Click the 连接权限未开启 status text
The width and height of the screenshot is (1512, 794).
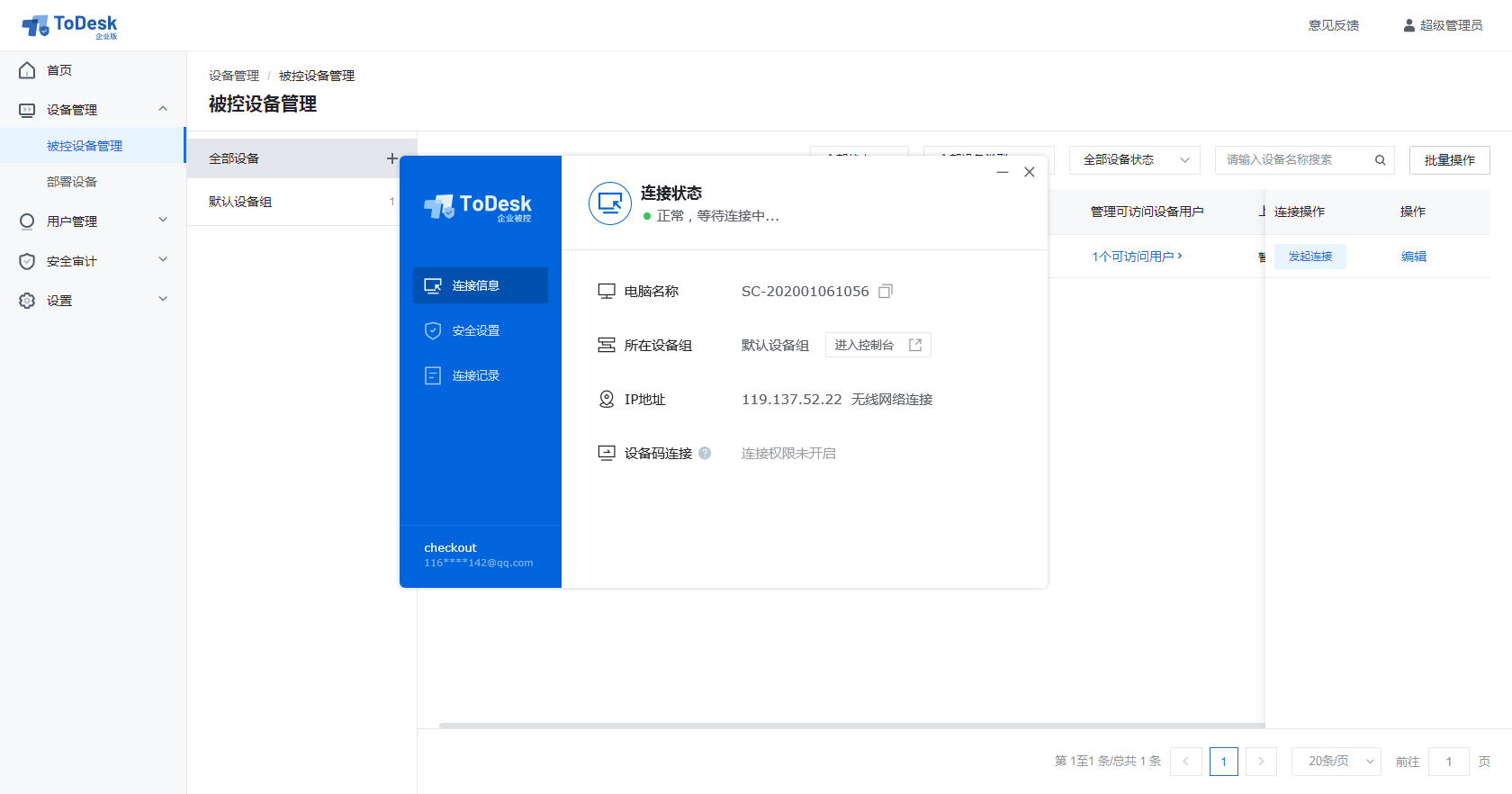[x=788, y=453]
